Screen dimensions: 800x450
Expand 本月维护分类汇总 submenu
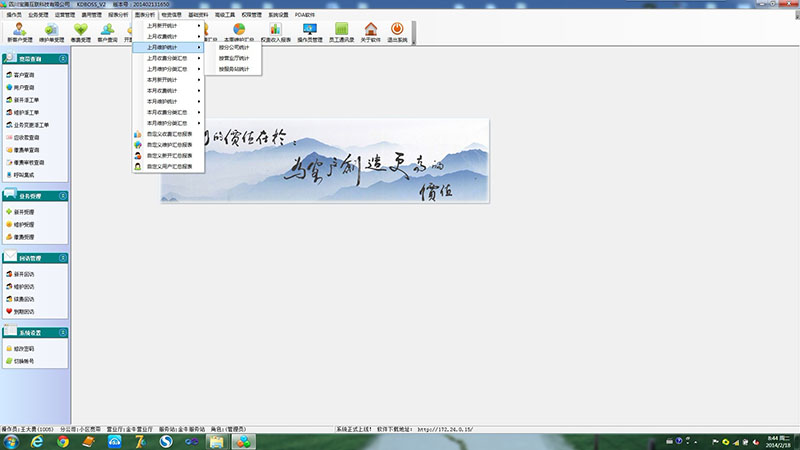(168, 123)
